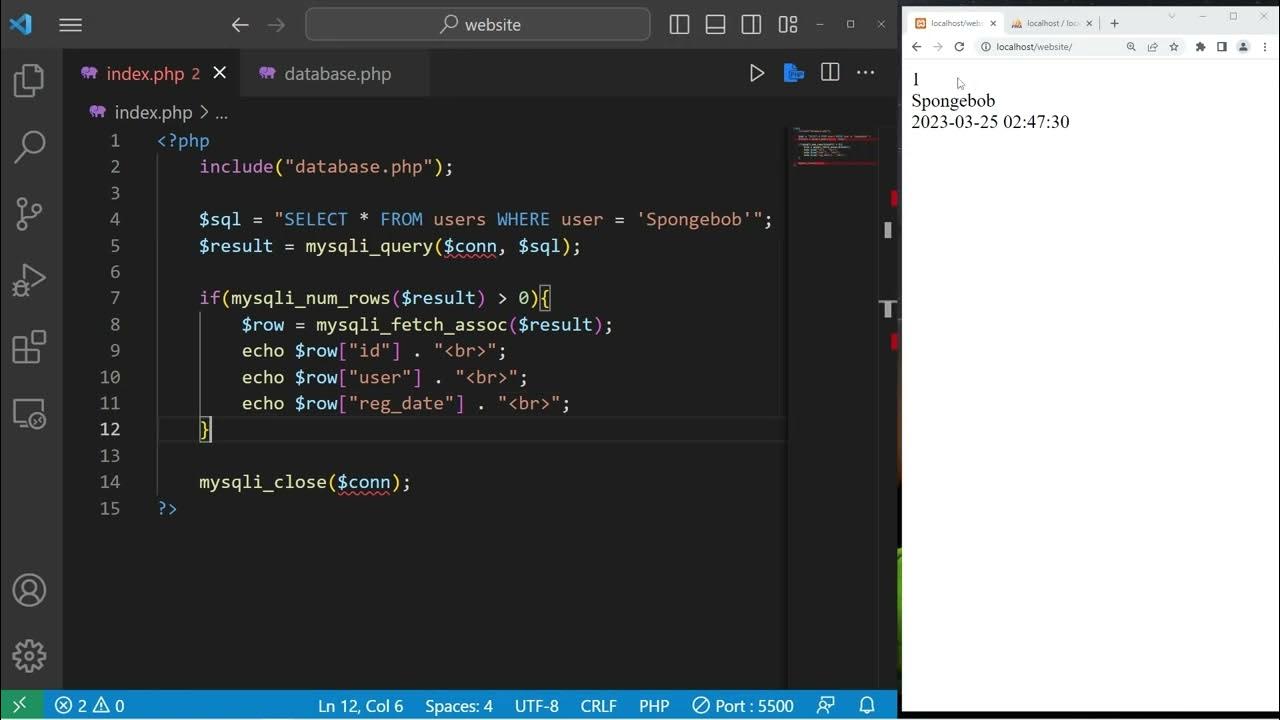This screenshot has height=720, width=1280.
Task: Open the hamburger application menu
Action: (70, 25)
